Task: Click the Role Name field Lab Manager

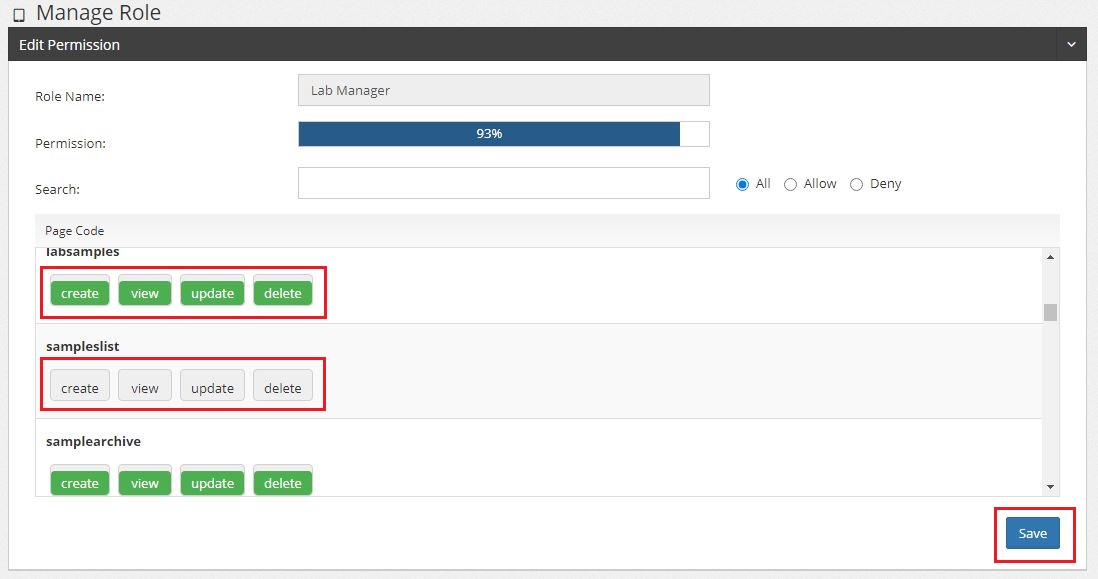Action: tap(503, 90)
